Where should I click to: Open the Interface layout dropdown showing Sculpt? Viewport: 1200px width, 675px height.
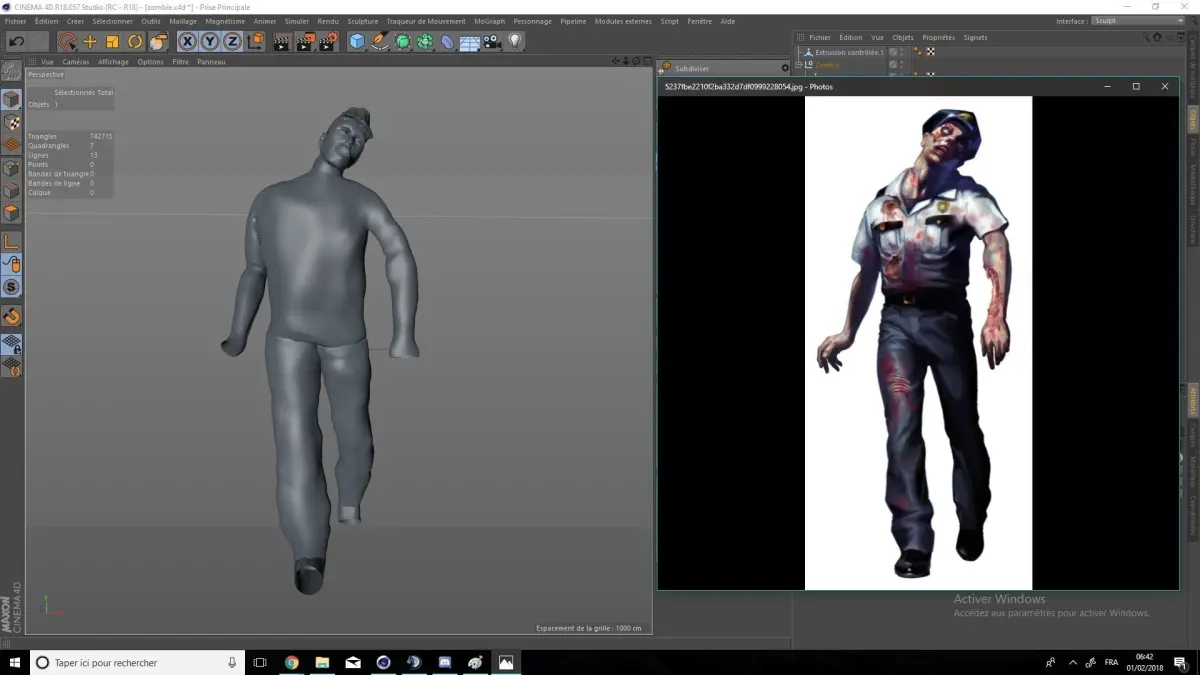[1138, 21]
